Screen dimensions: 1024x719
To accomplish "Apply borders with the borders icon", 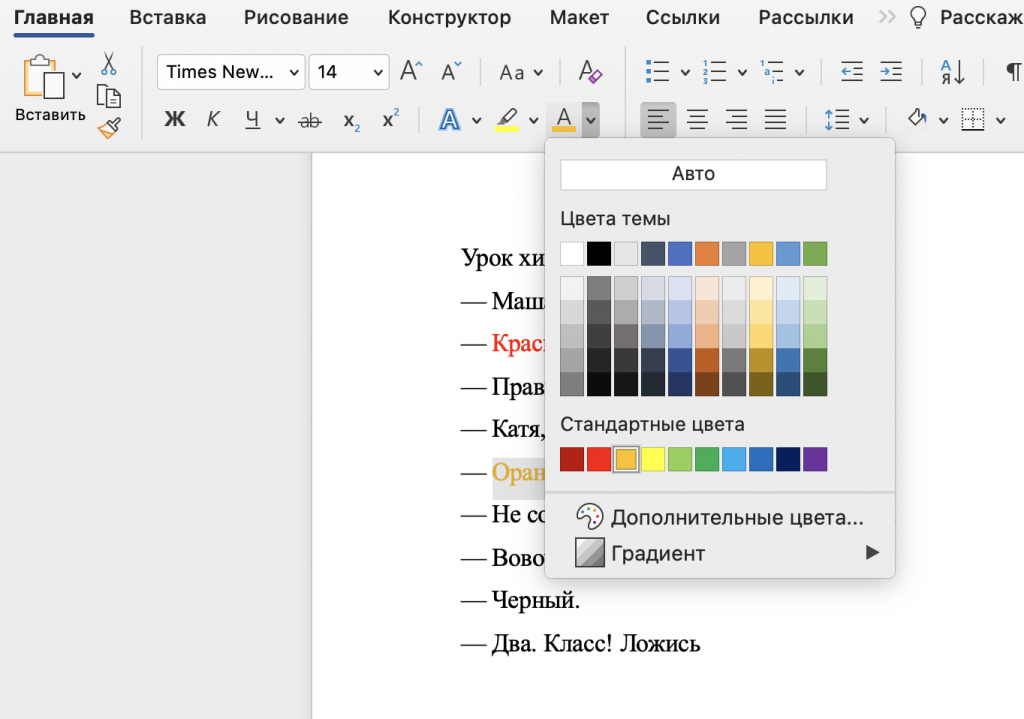I will [x=972, y=120].
